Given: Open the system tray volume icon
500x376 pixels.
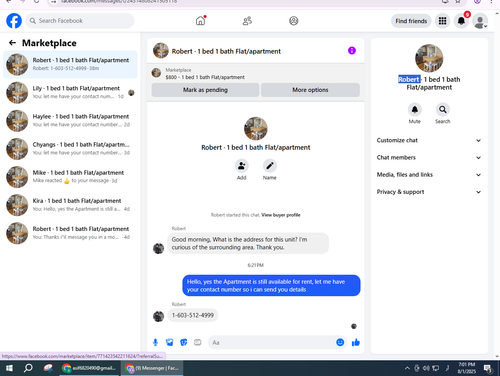Looking at the screenshot, I should point(426,368).
